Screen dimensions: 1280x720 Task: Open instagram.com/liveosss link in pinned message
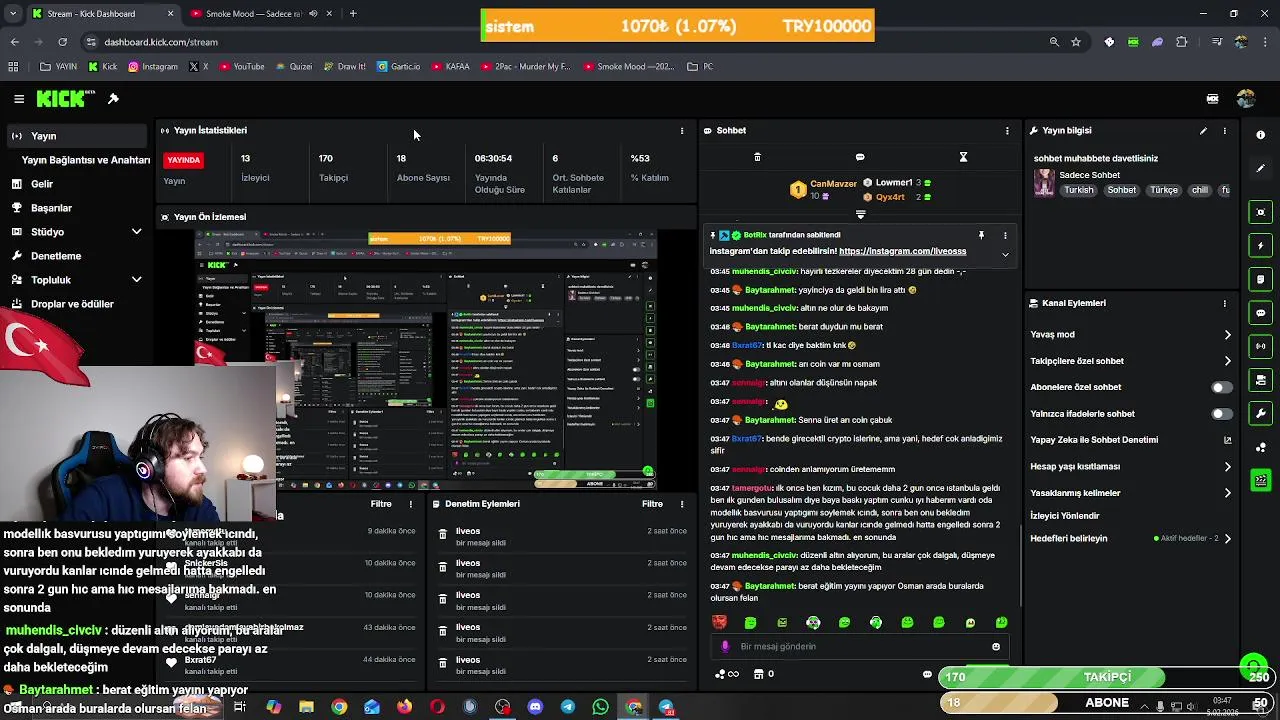(x=902, y=252)
